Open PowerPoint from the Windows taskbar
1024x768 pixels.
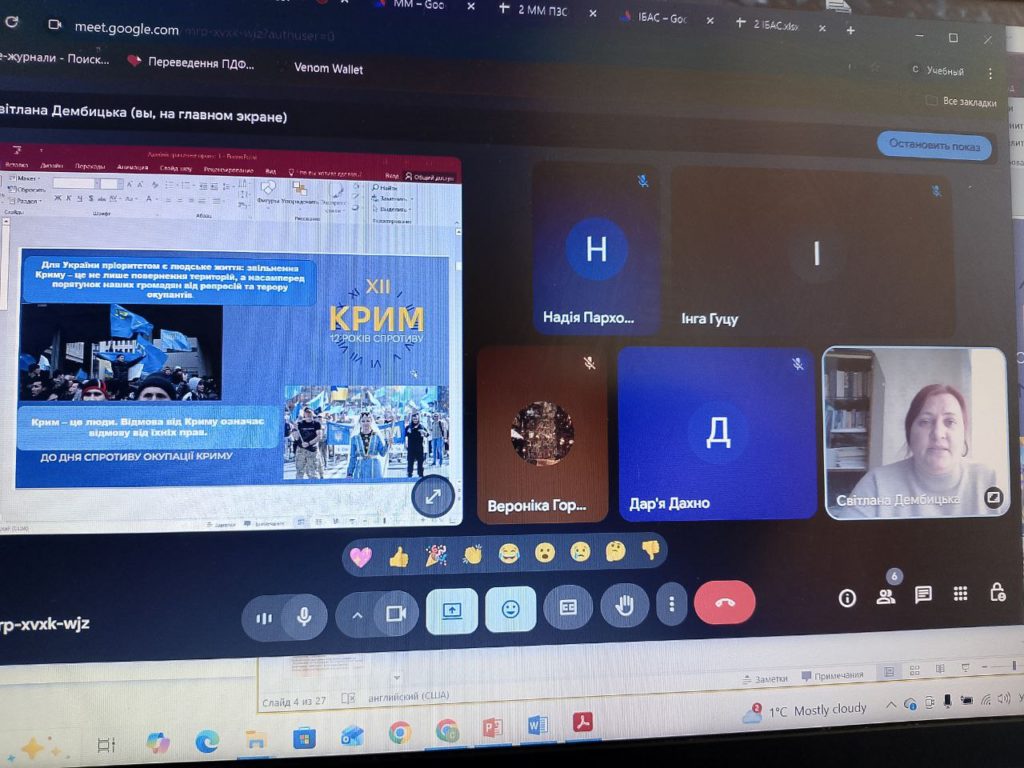click(x=492, y=727)
